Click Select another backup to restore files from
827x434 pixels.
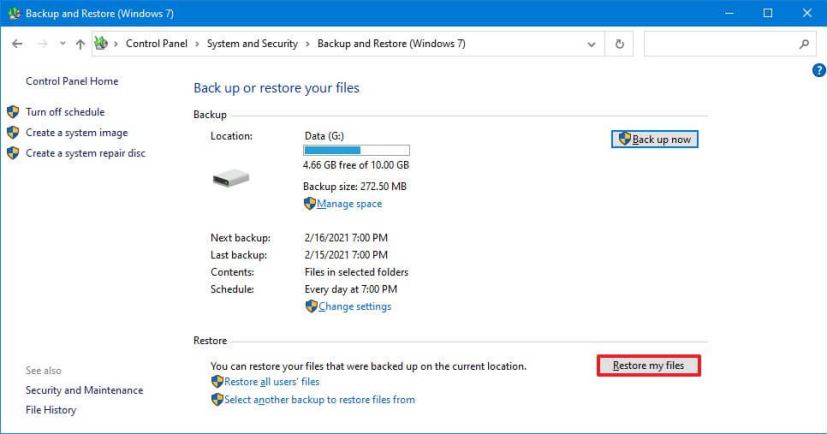click(x=320, y=400)
